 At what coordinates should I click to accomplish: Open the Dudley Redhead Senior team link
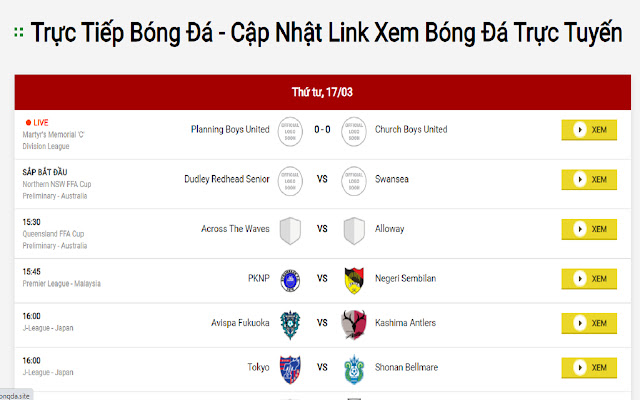click(x=227, y=179)
